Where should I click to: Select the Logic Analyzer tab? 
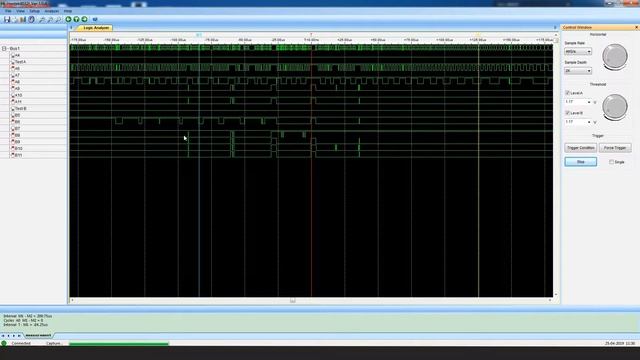(x=96, y=28)
